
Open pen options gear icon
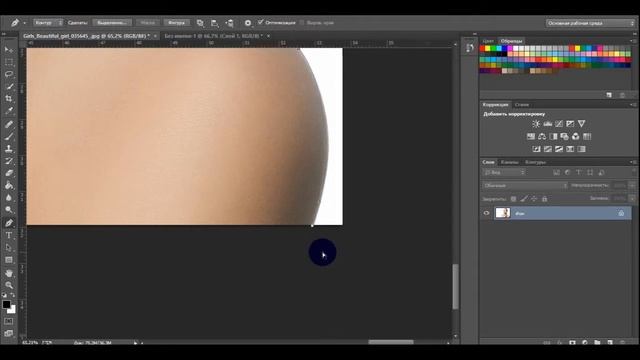[x=248, y=23]
